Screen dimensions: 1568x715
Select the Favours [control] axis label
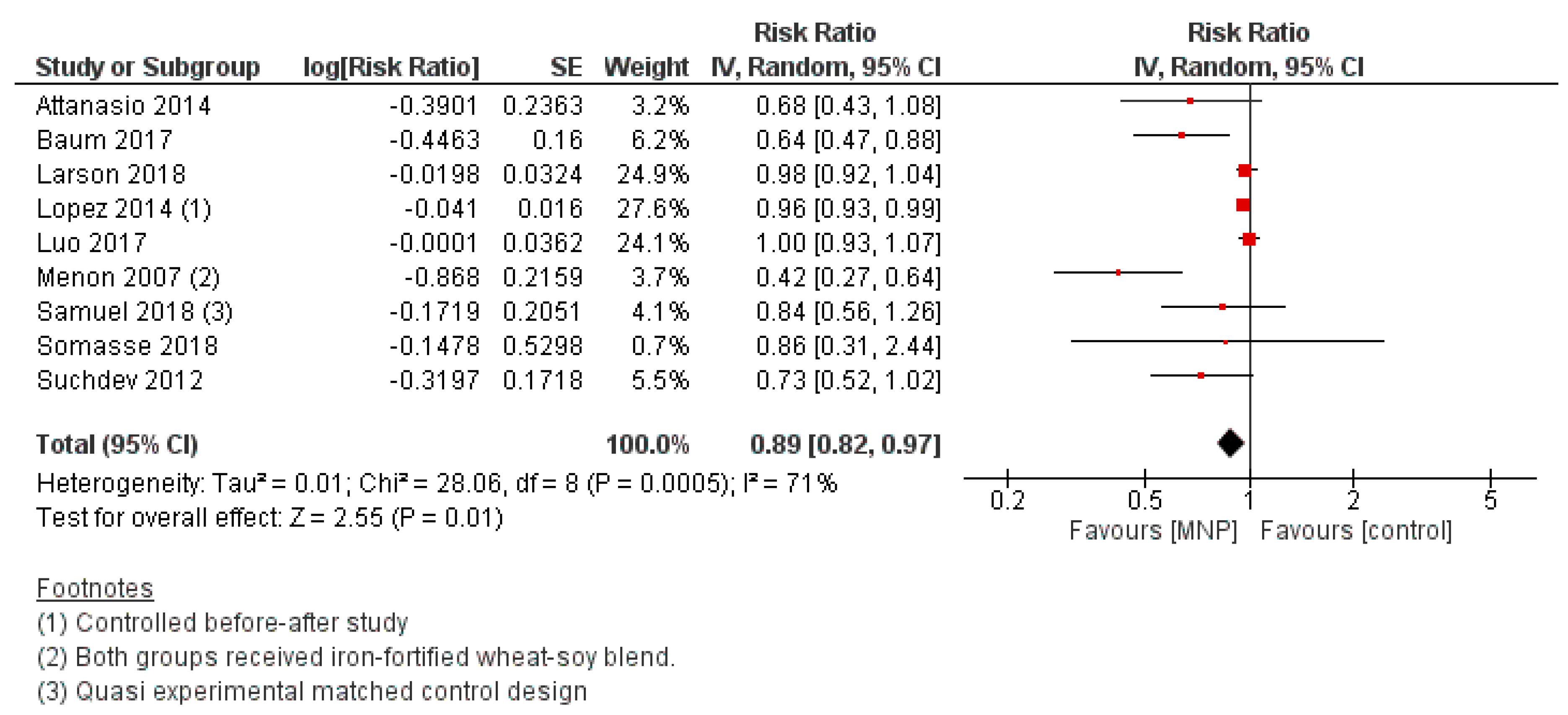[1356, 531]
